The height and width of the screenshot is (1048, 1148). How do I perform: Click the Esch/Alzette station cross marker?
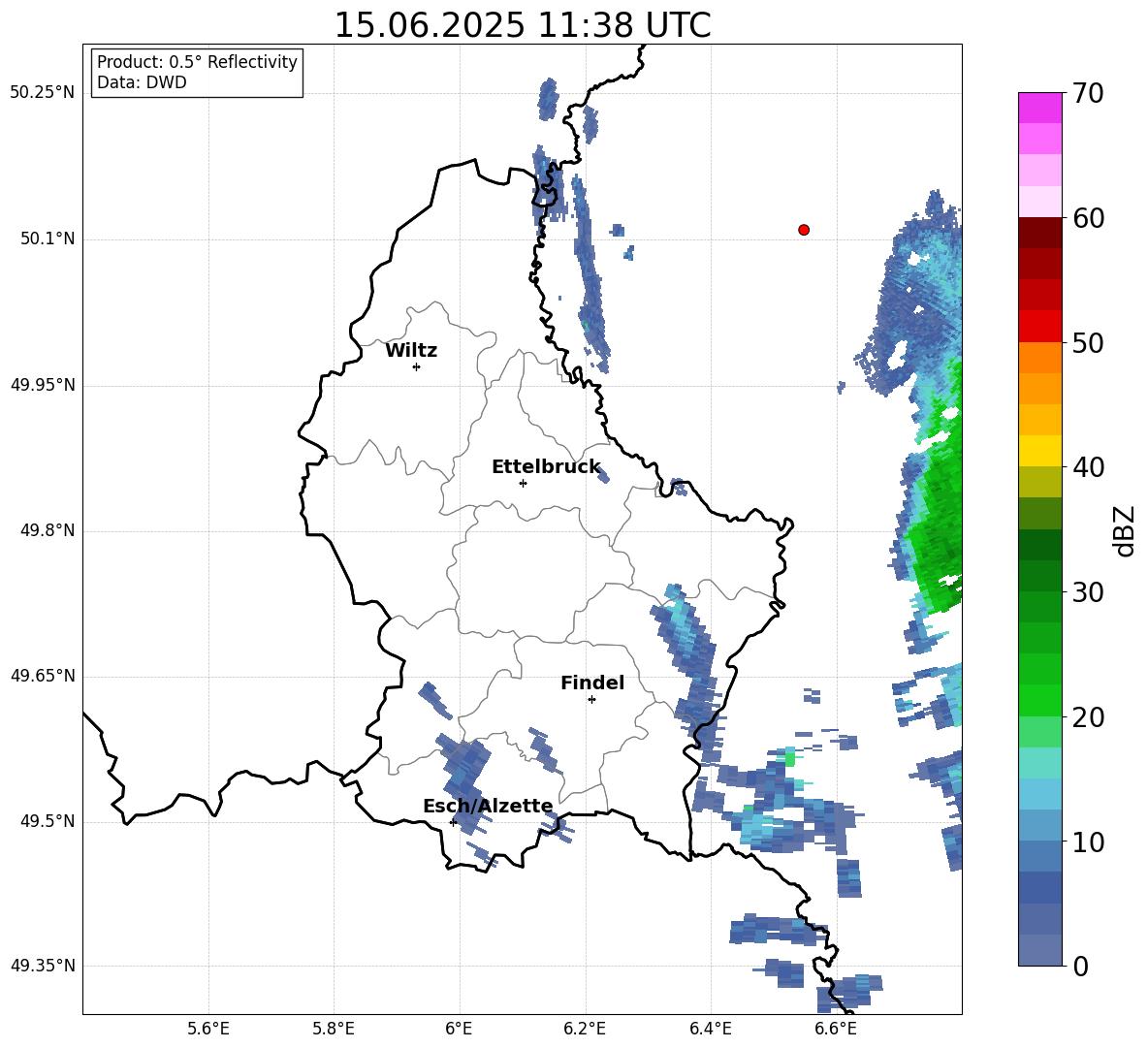pos(453,822)
